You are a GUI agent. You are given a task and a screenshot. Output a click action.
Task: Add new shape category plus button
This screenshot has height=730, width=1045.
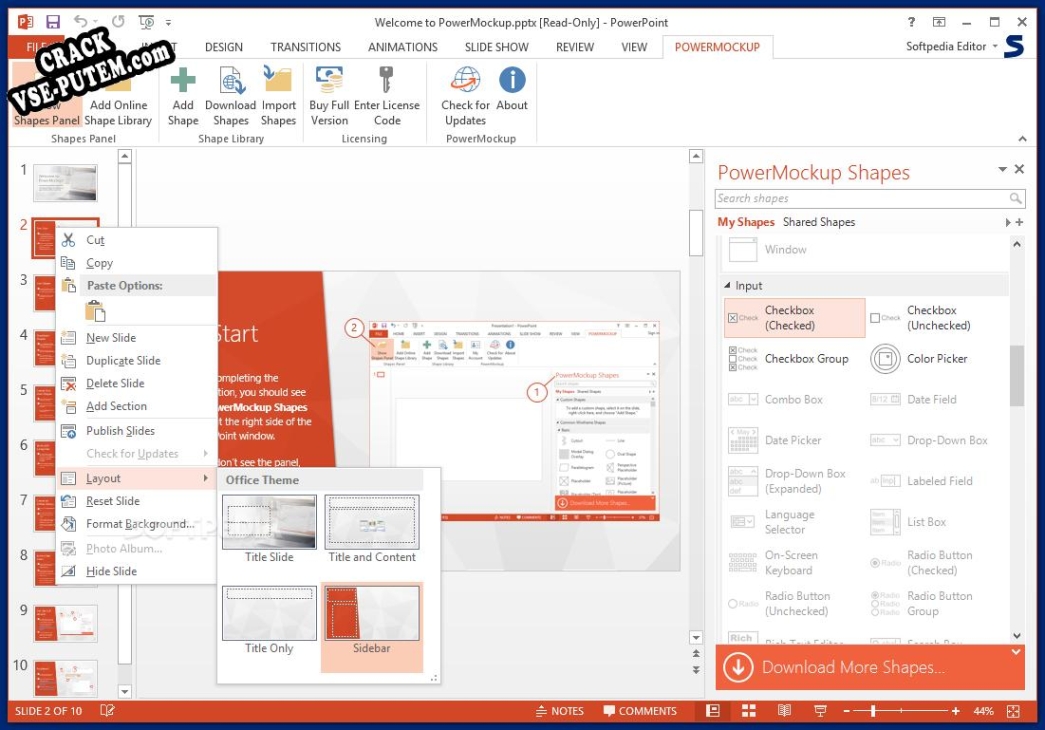coord(1019,222)
